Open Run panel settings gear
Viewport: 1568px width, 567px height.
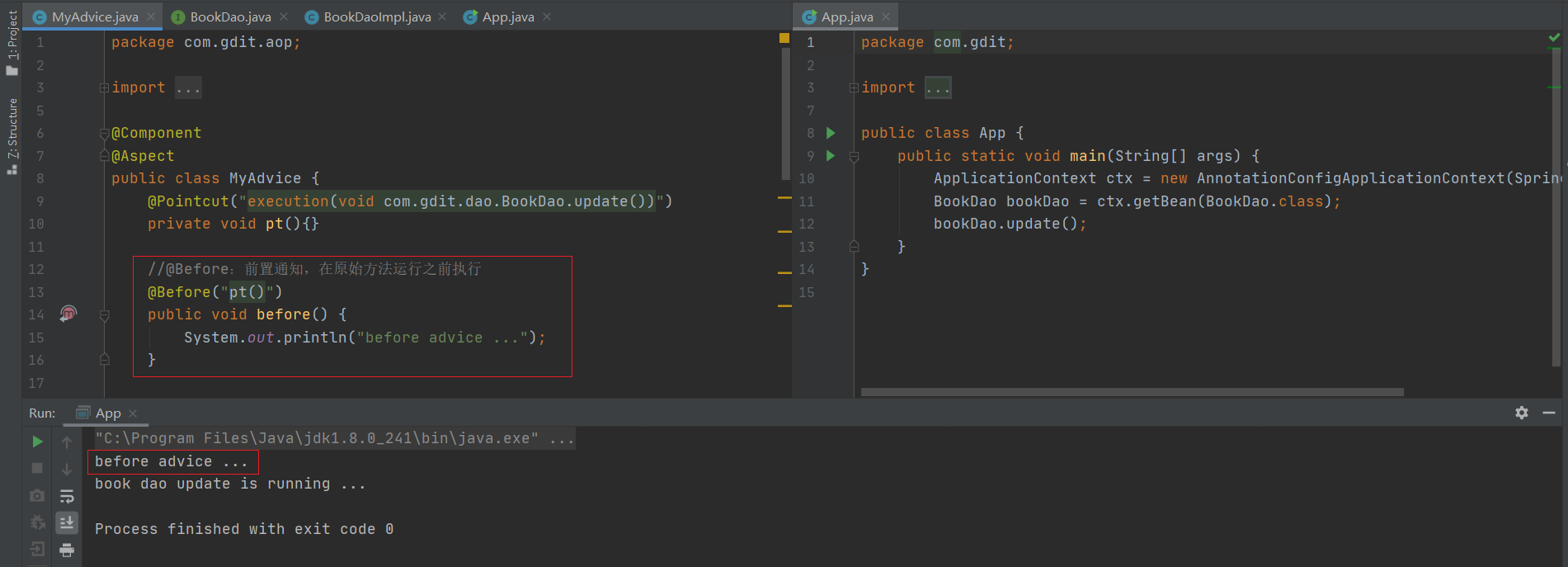[x=1522, y=413]
